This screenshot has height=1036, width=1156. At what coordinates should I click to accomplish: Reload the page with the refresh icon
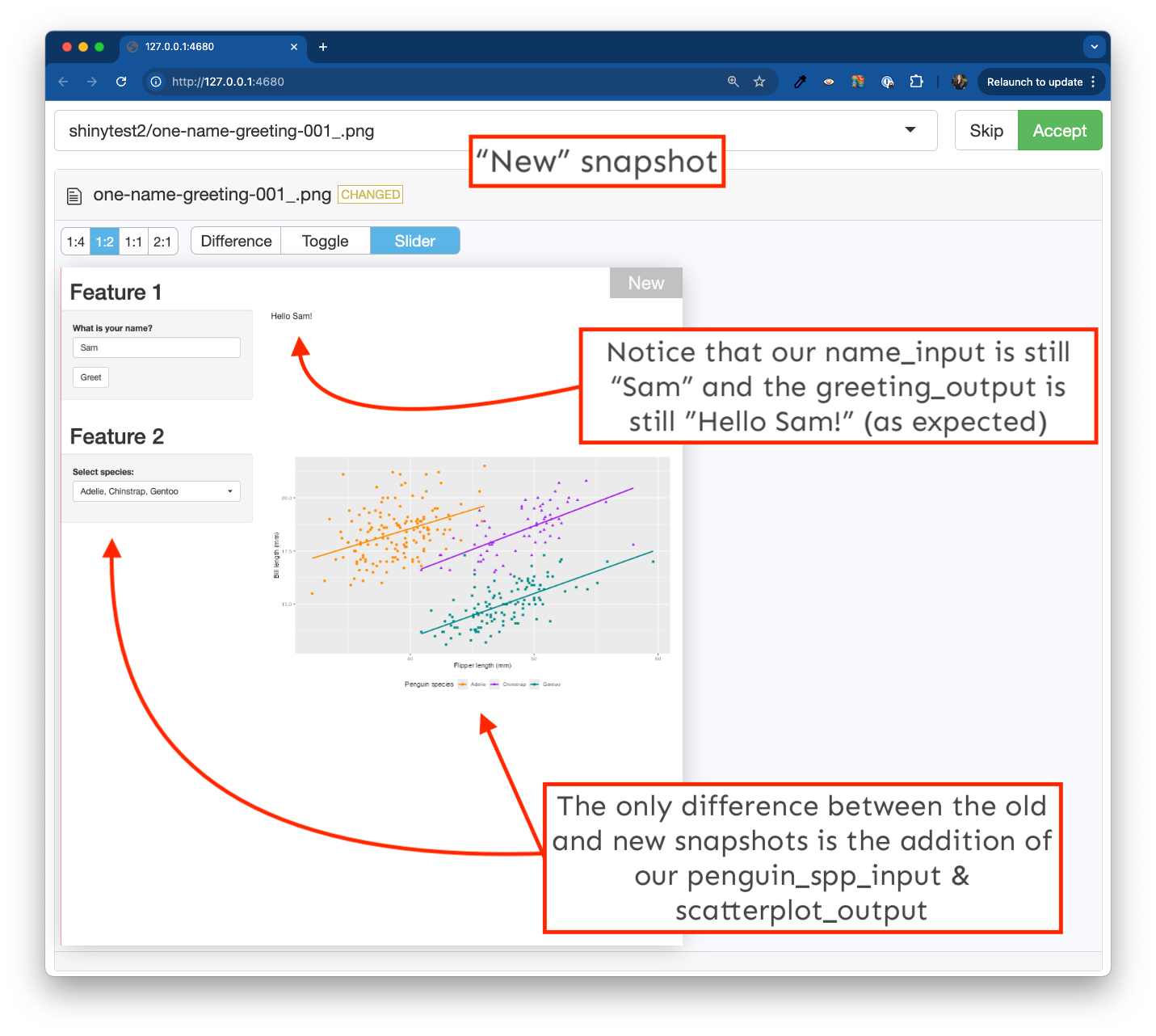121,82
